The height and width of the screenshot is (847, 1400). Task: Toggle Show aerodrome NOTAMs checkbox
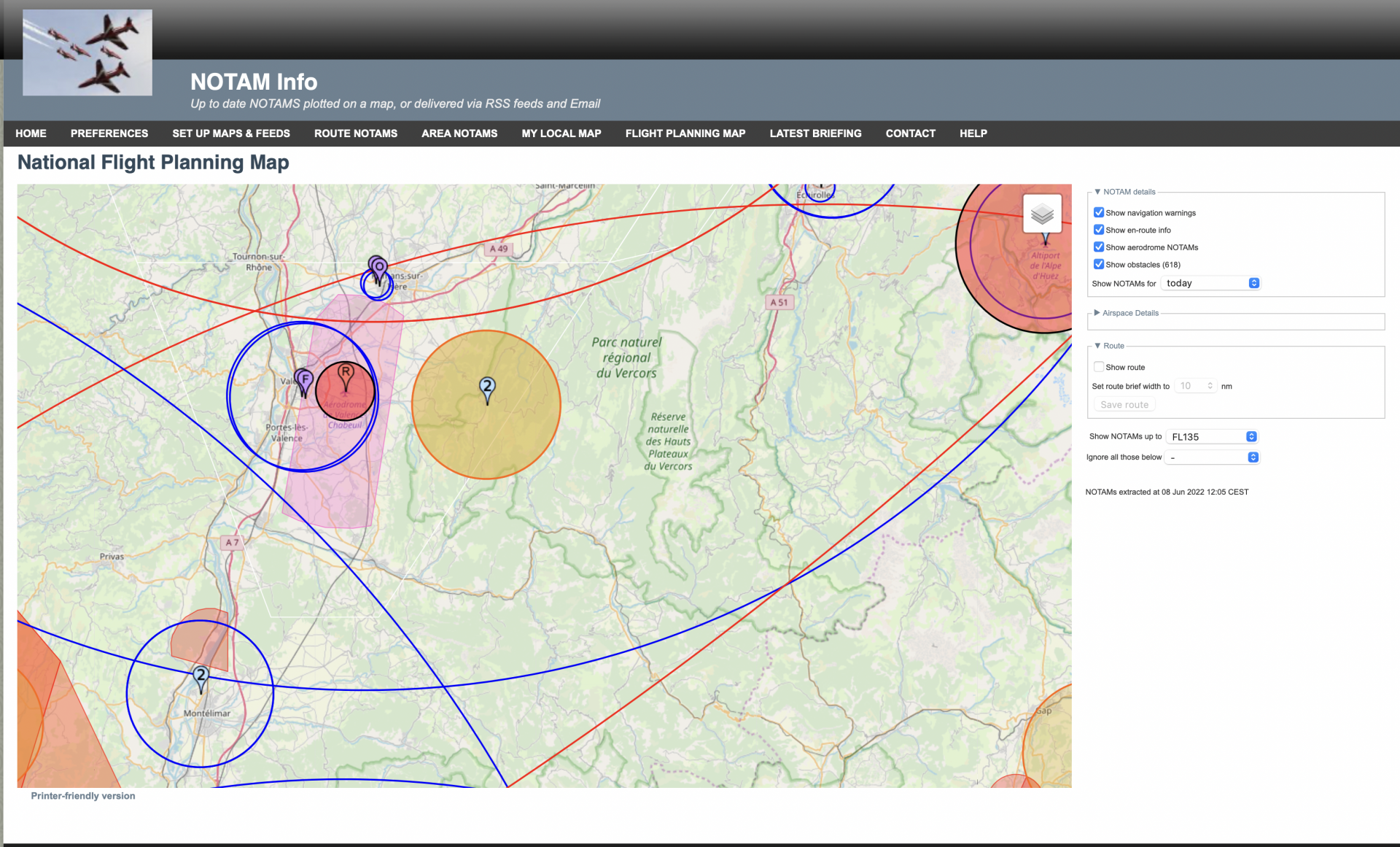[1098, 247]
